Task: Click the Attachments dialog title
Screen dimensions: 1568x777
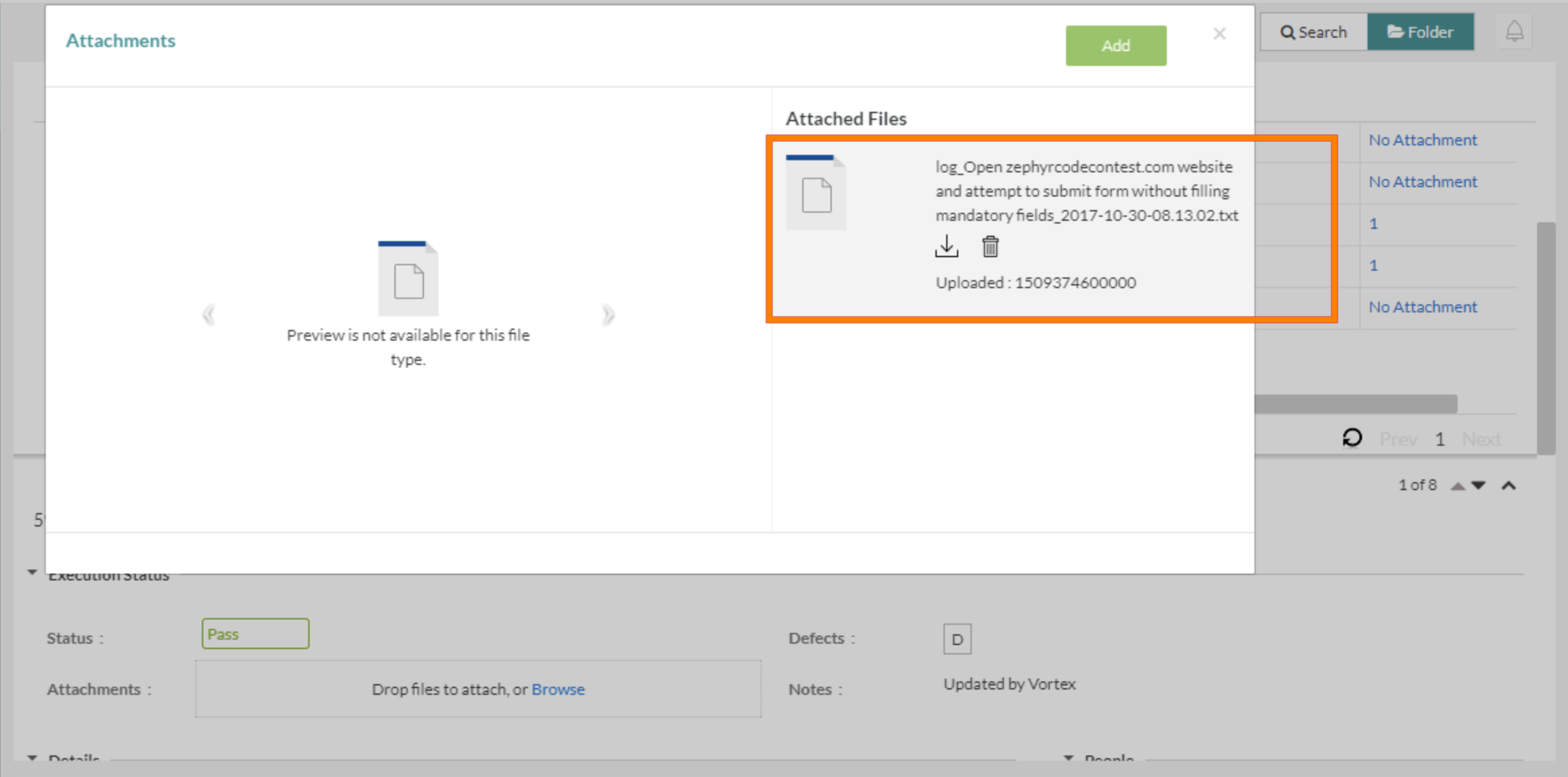Action: [x=120, y=40]
